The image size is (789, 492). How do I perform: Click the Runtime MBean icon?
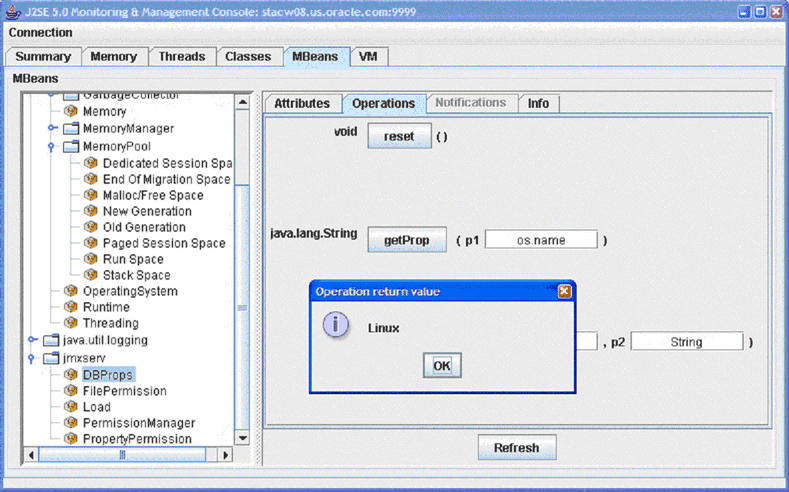click(71, 307)
